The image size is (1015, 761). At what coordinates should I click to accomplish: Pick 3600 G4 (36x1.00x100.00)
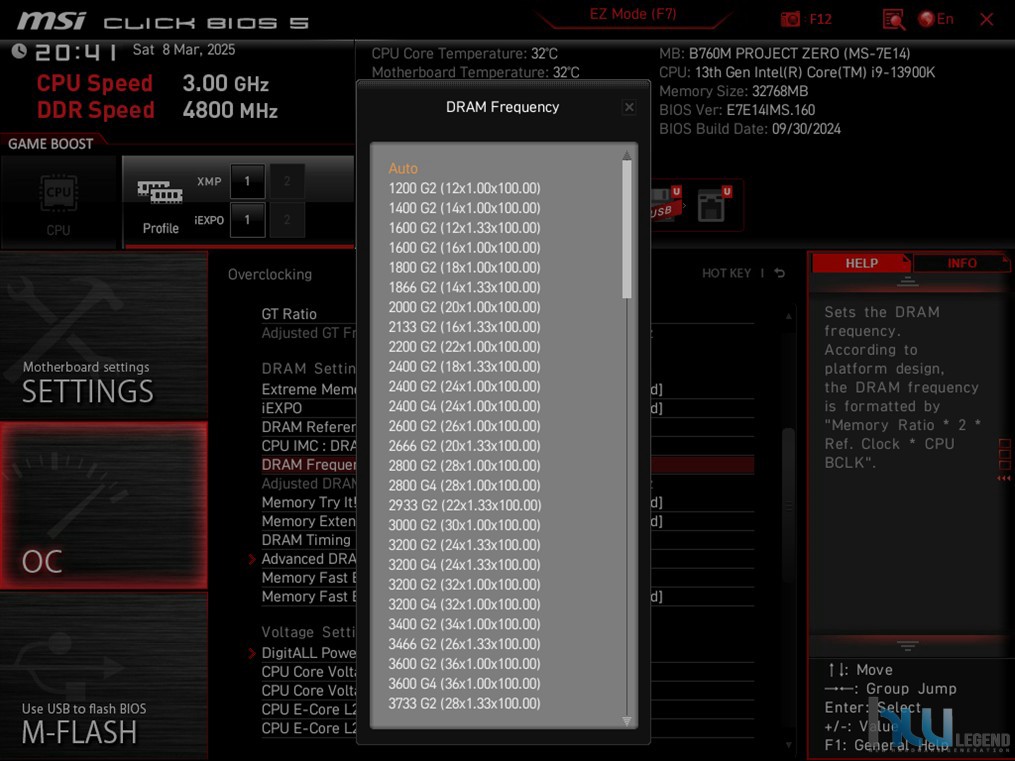tap(464, 683)
